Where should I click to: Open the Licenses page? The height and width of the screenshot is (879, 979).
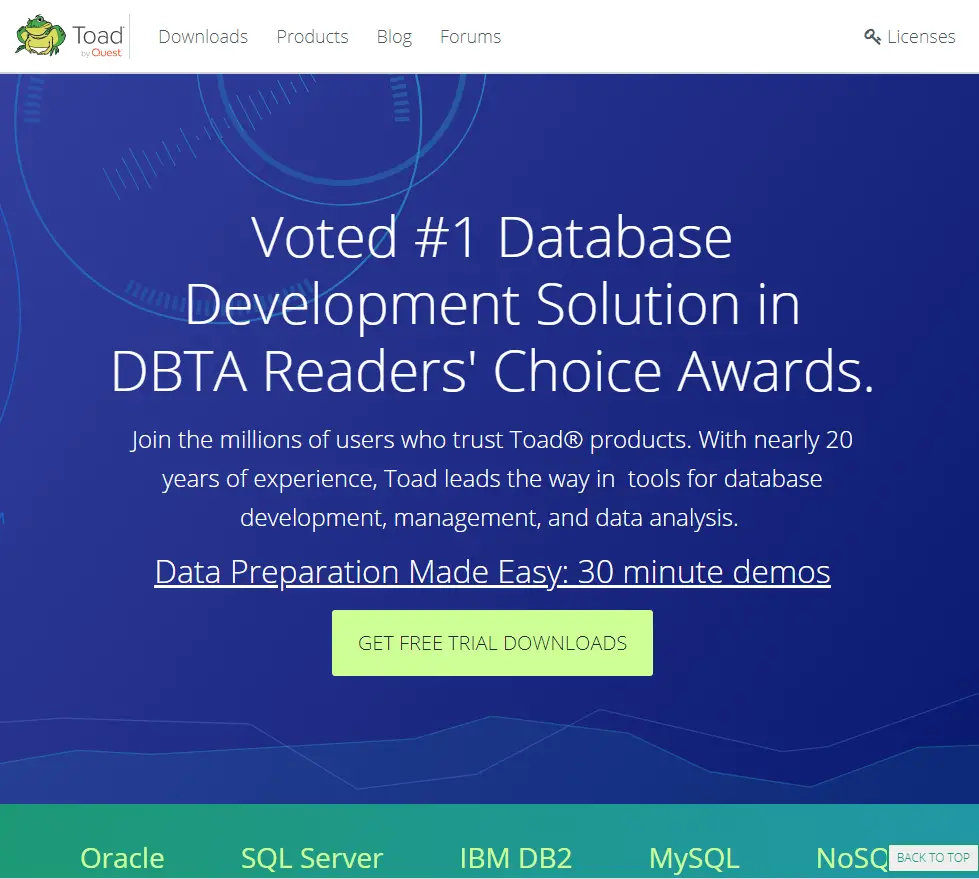coord(921,37)
